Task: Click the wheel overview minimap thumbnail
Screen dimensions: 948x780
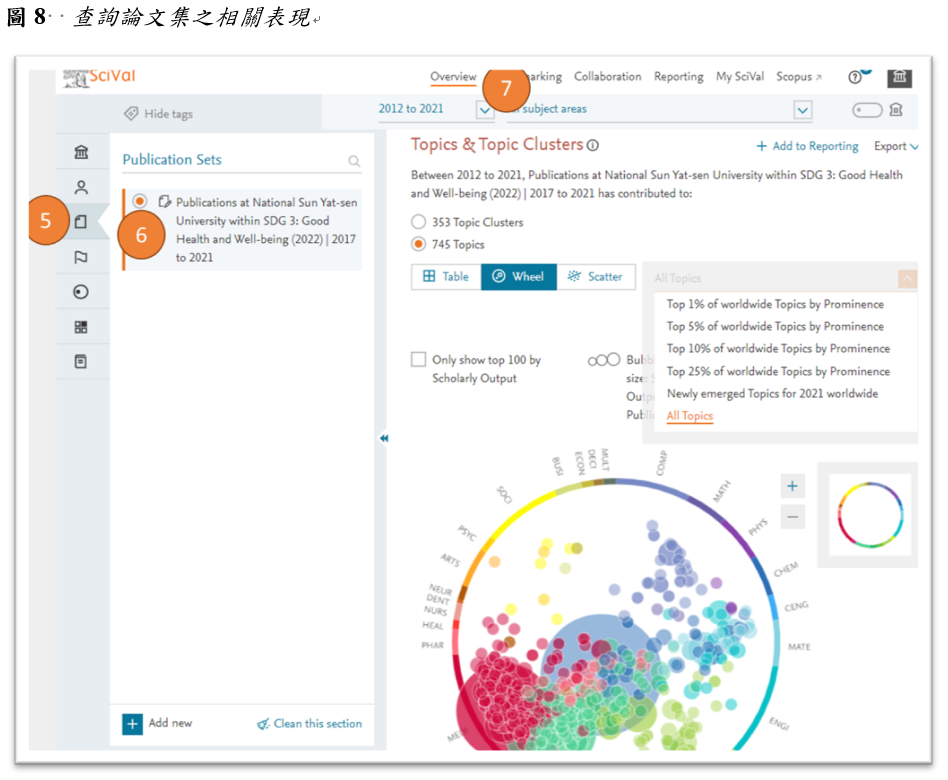Action: click(x=870, y=515)
